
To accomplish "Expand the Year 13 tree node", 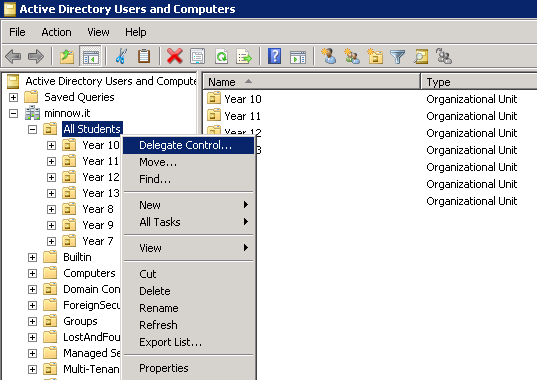I will 51,193.
